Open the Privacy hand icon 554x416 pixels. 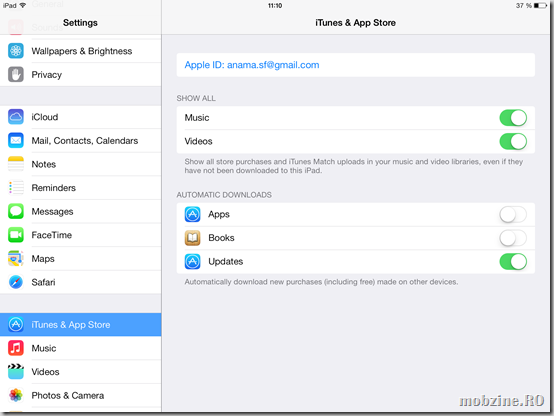pos(16,75)
